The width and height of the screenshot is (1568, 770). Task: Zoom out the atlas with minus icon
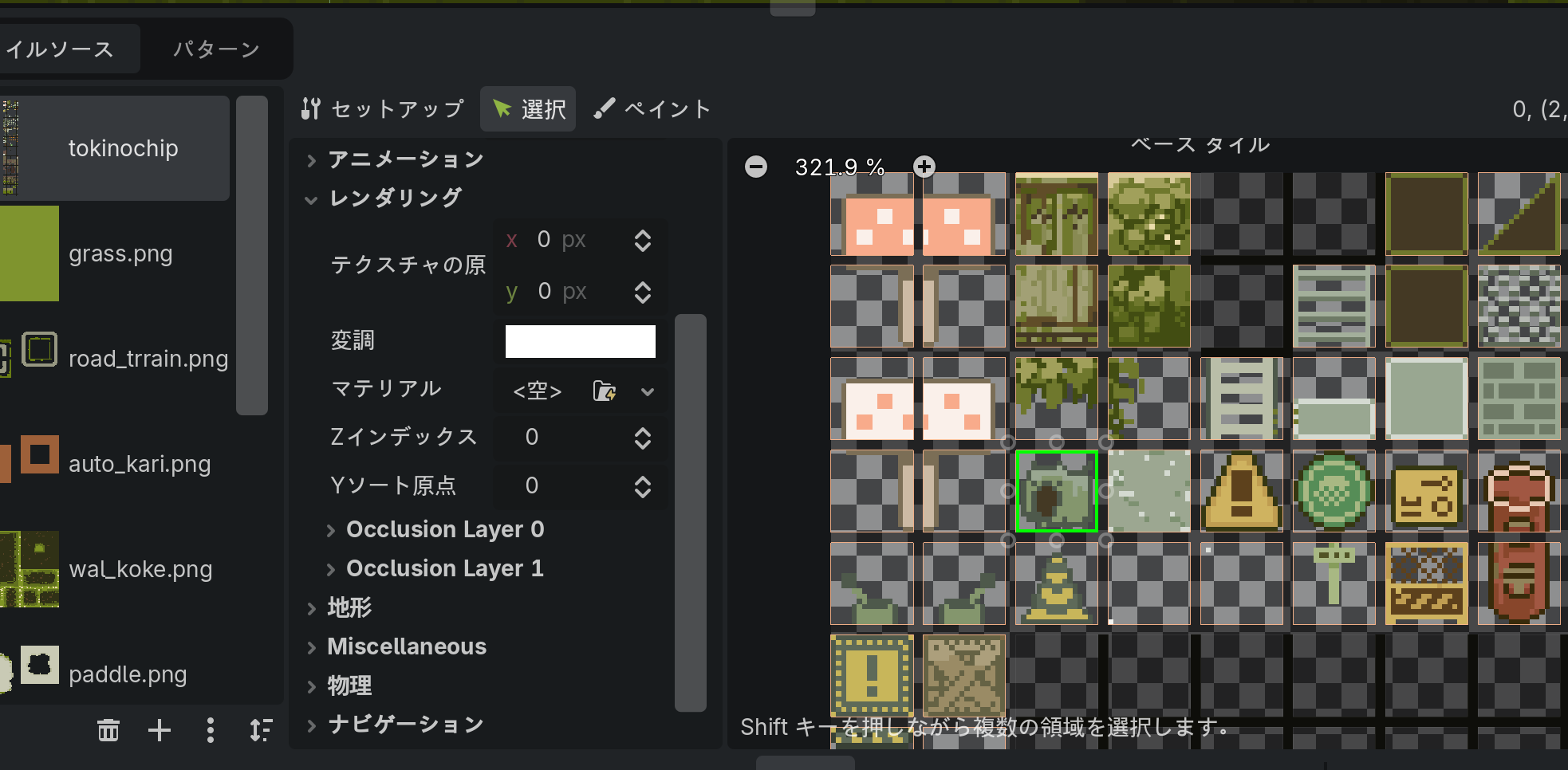tap(755, 167)
